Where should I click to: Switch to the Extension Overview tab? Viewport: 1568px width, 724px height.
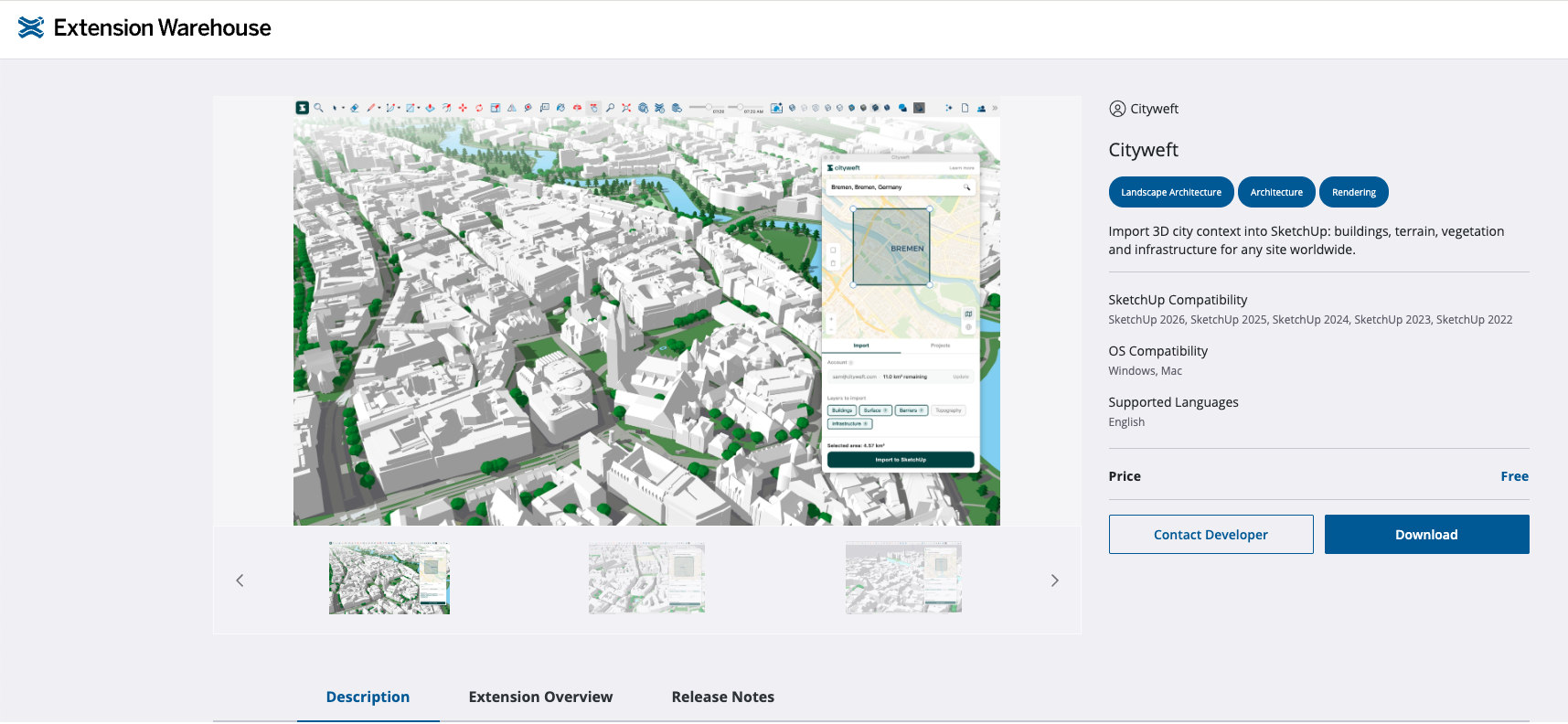pos(540,697)
